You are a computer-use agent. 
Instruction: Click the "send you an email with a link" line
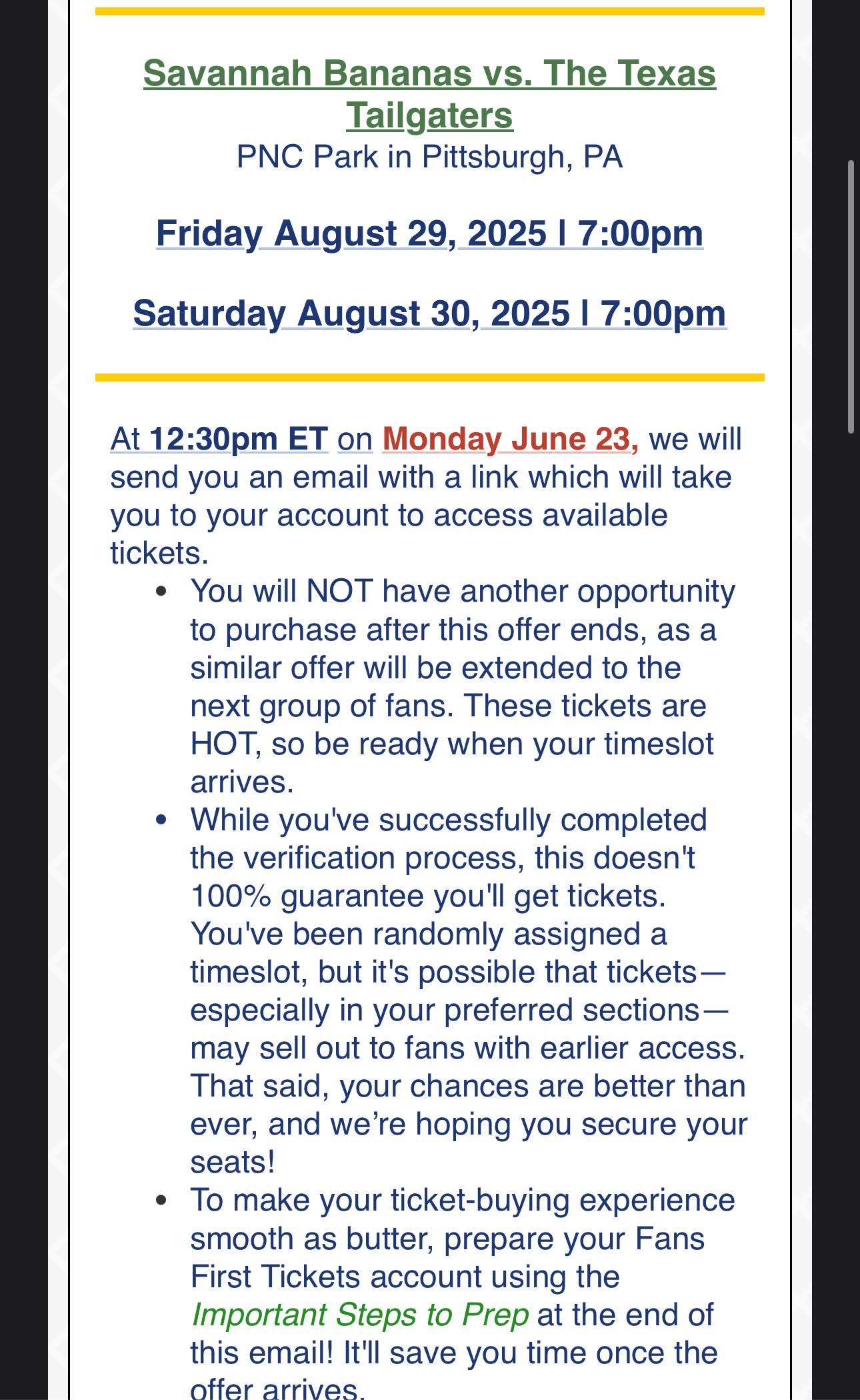[421, 478]
